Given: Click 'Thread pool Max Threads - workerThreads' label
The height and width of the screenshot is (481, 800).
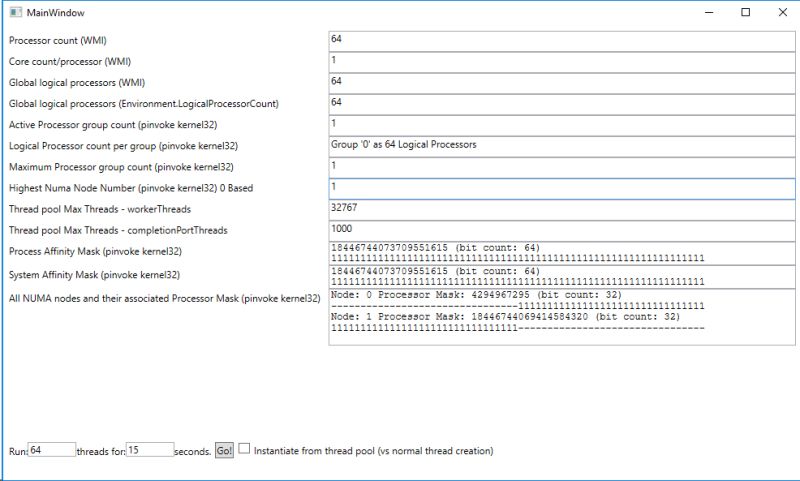Looking at the screenshot, I should coord(100,209).
